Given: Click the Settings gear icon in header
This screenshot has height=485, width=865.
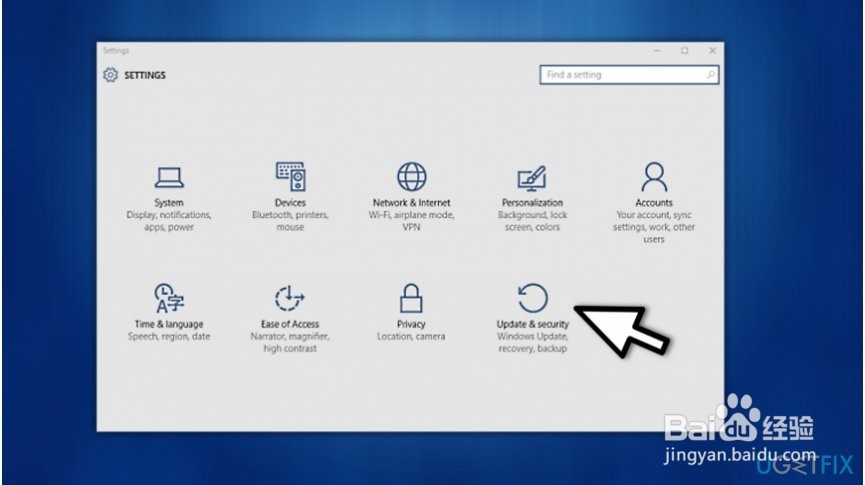Looking at the screenshot, I should (110, 74).
